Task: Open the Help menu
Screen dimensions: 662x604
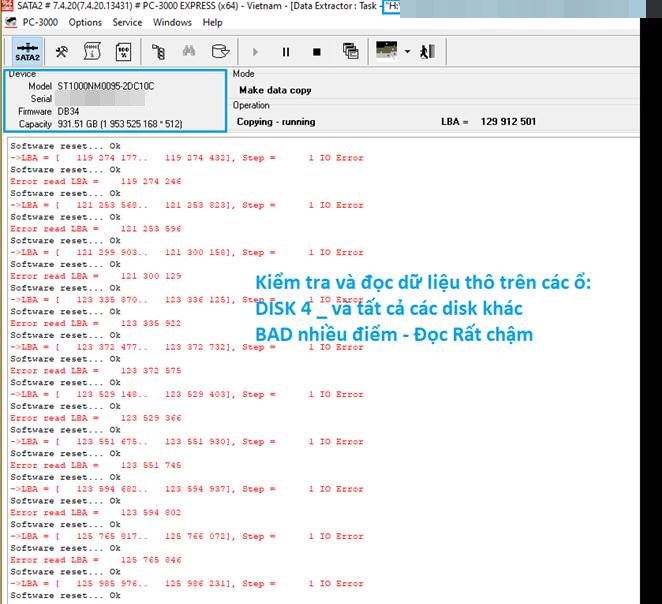Action: tap(212, 22)
